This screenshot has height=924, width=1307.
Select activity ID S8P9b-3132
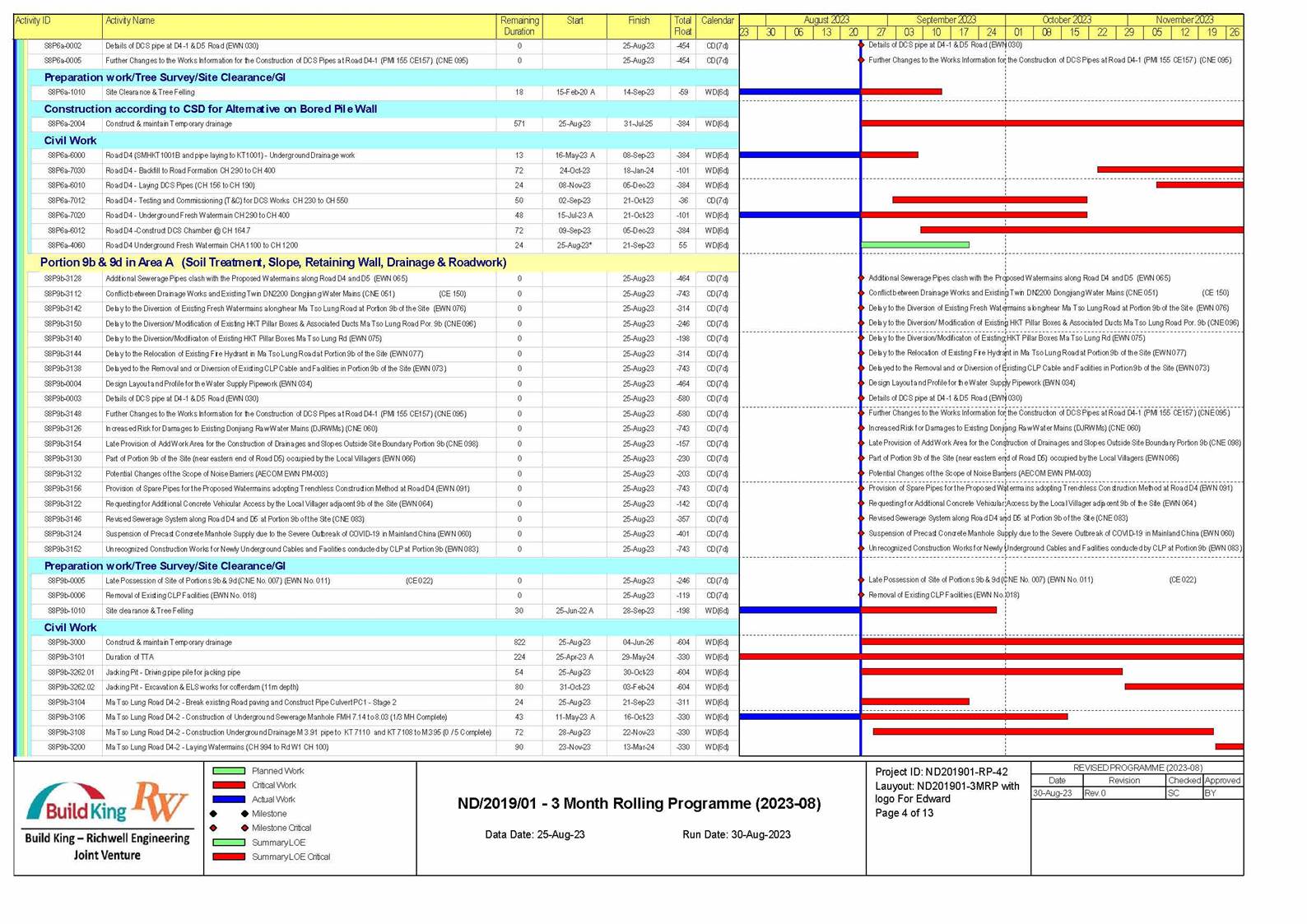[x=63, y=474]
